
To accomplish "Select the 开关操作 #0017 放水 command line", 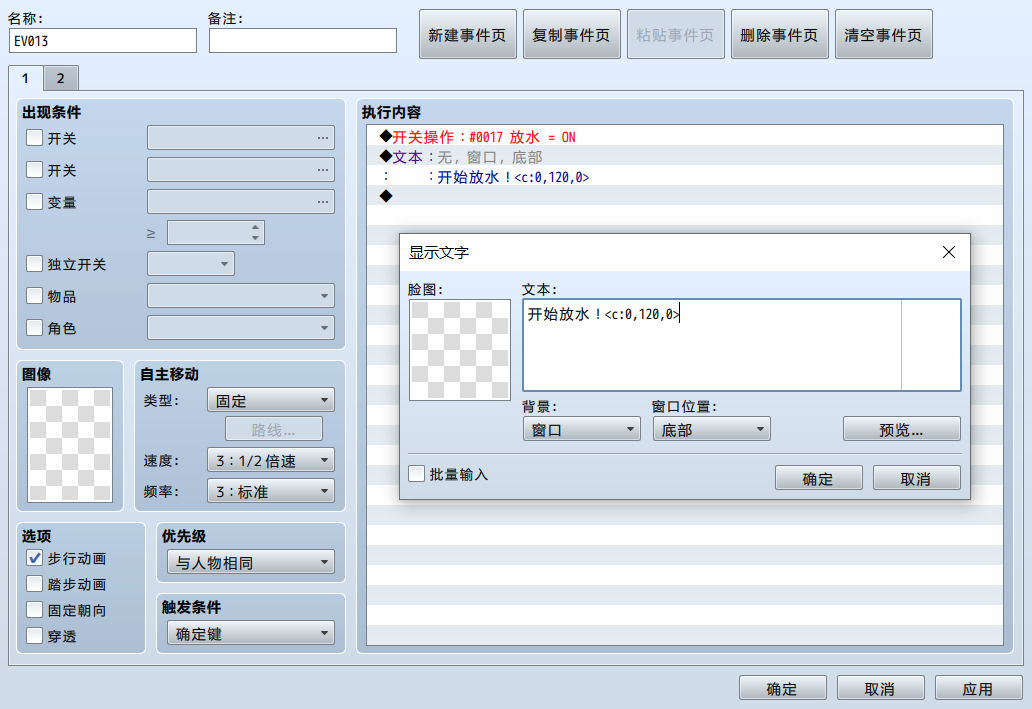I will click(x=685, y=137).
